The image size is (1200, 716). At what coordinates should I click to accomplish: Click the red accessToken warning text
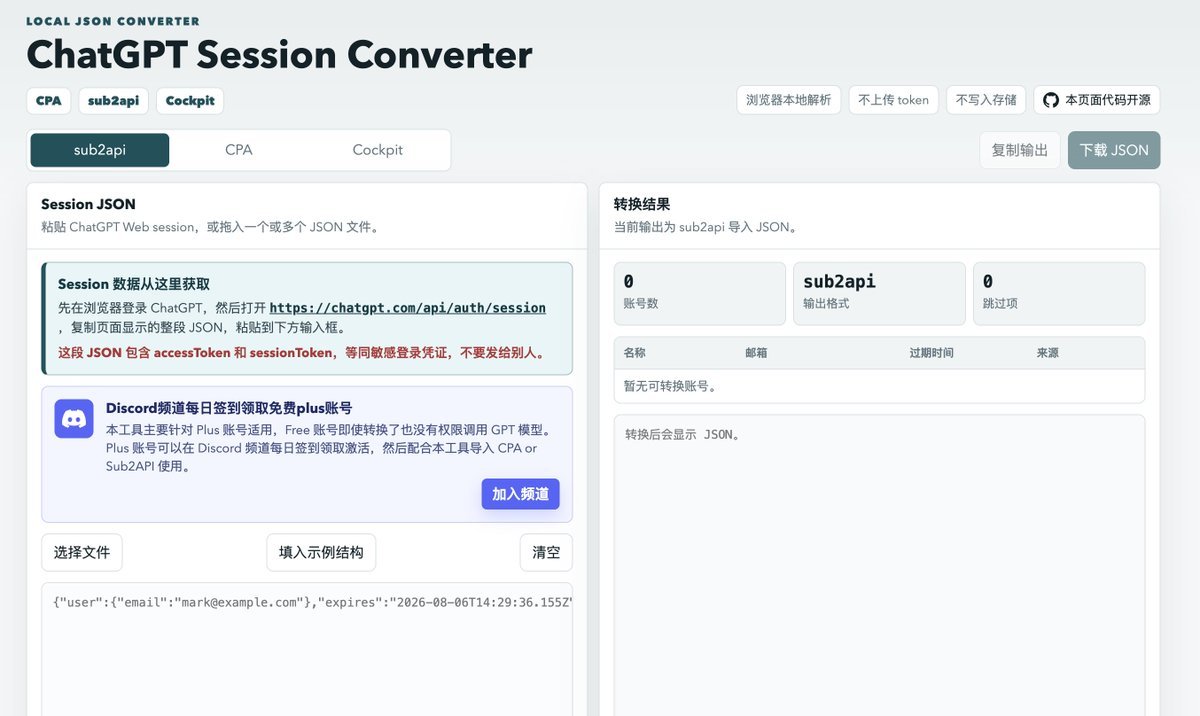click(x=301, y=353)
